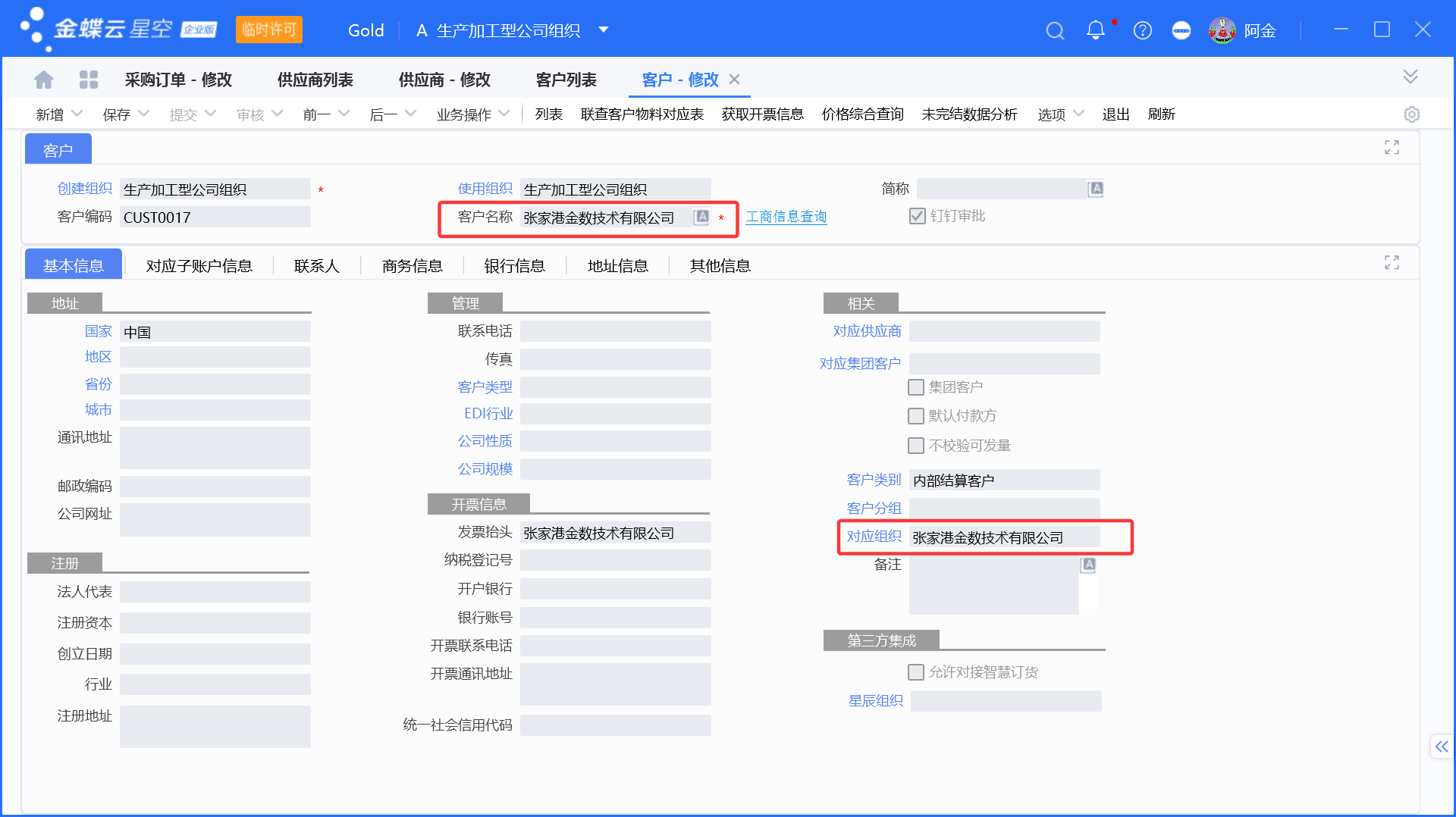
Task: Click the search magnifier icon
Action: [x=1055, y=31]
